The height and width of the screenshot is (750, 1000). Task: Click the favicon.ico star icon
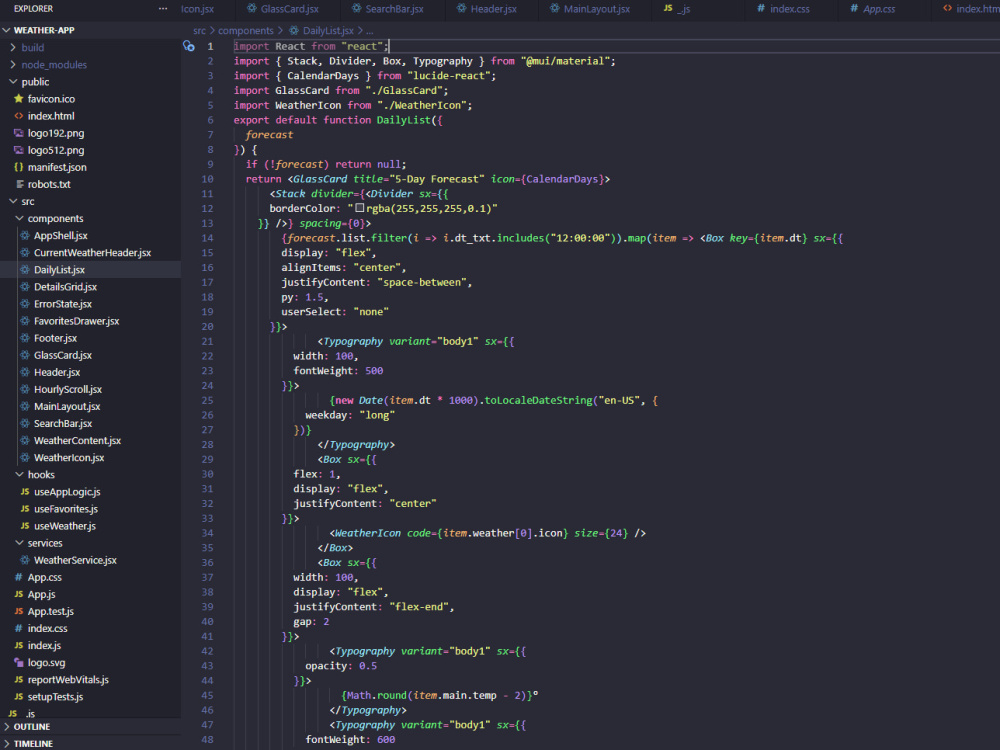[18, 99]
